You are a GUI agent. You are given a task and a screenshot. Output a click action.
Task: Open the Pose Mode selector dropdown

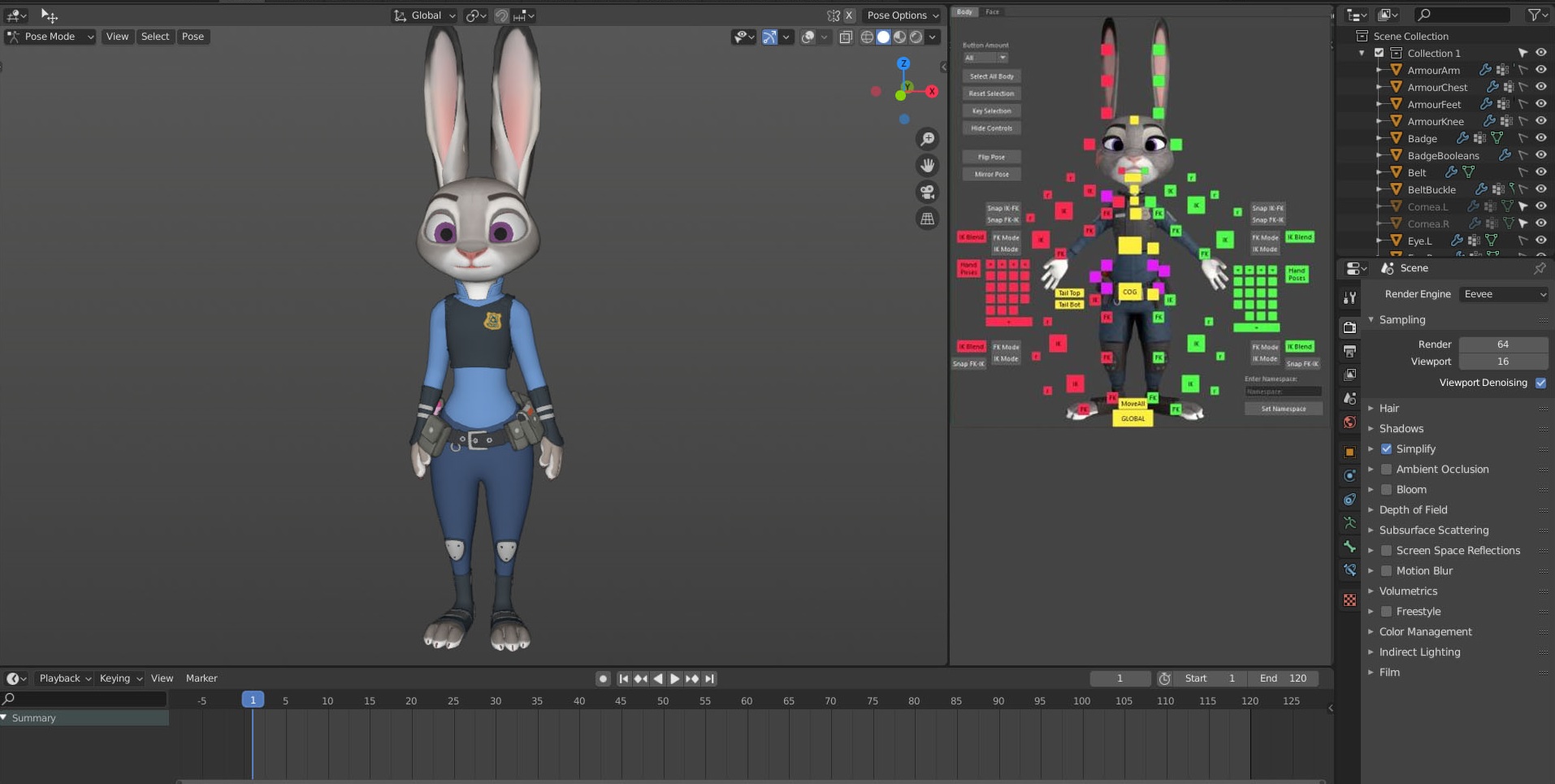point(50,37)
